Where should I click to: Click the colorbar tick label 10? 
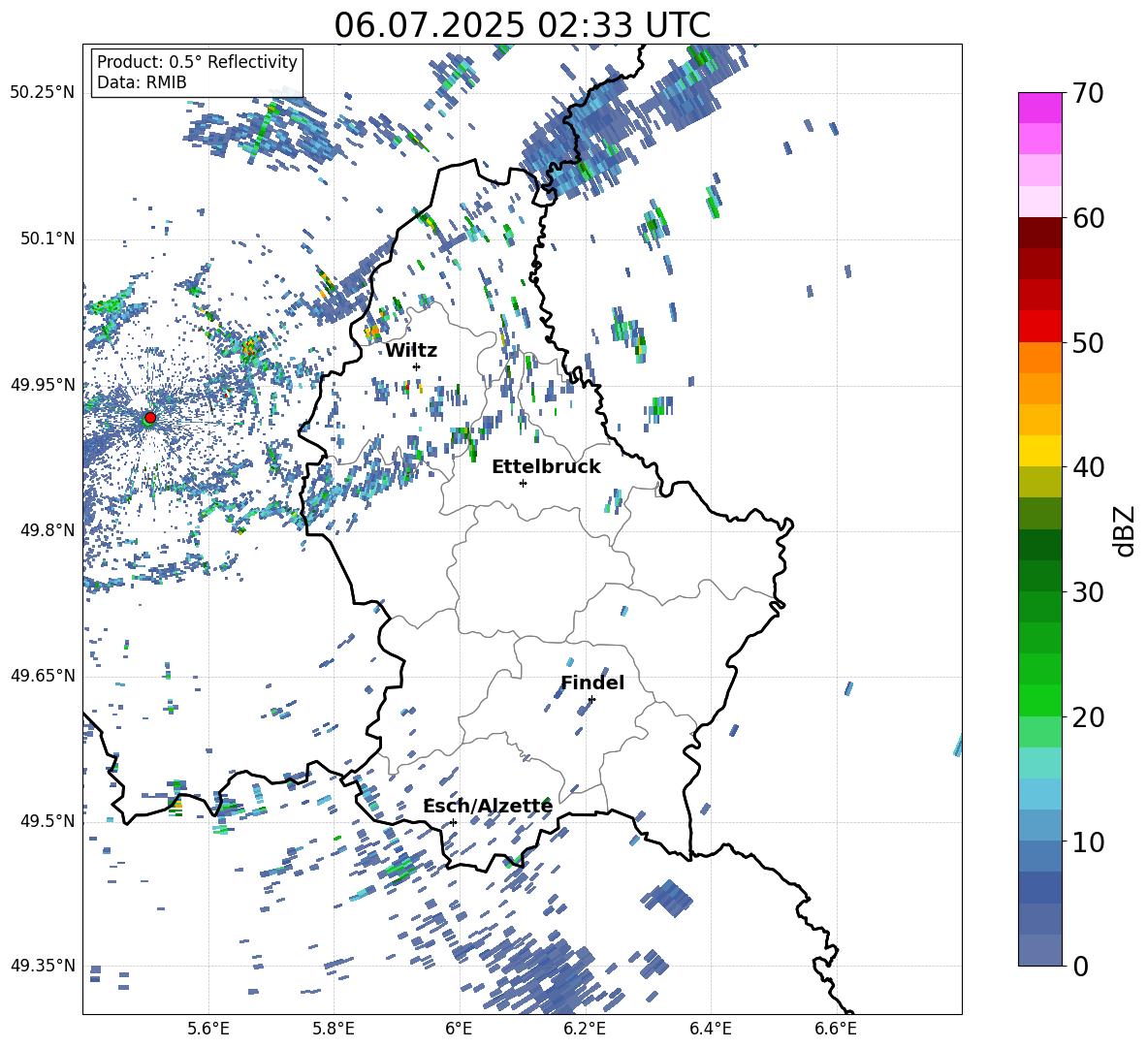(x=1088, y=842)
